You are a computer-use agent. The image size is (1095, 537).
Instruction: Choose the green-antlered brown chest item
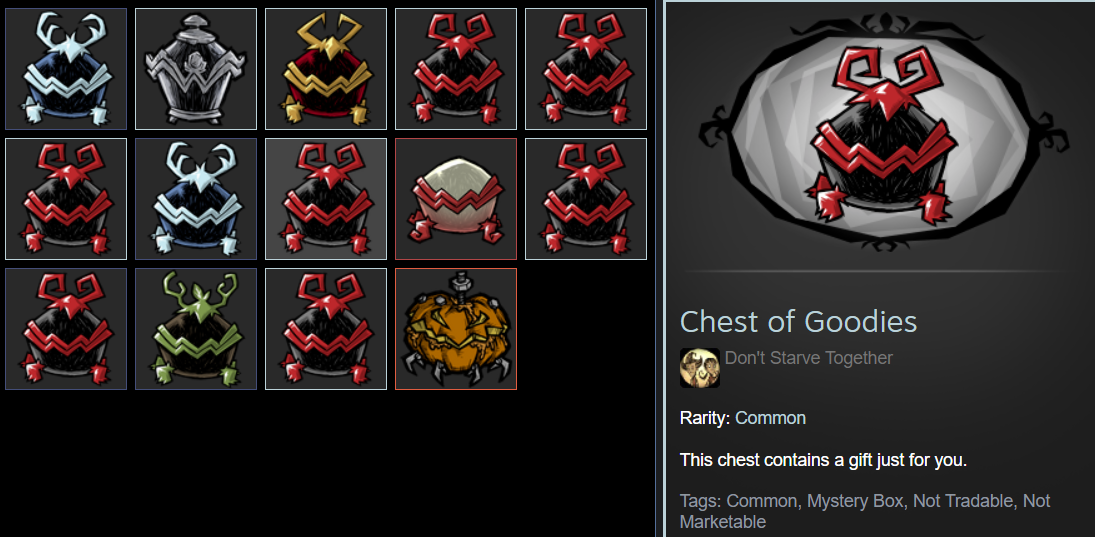tap(196, 329)
